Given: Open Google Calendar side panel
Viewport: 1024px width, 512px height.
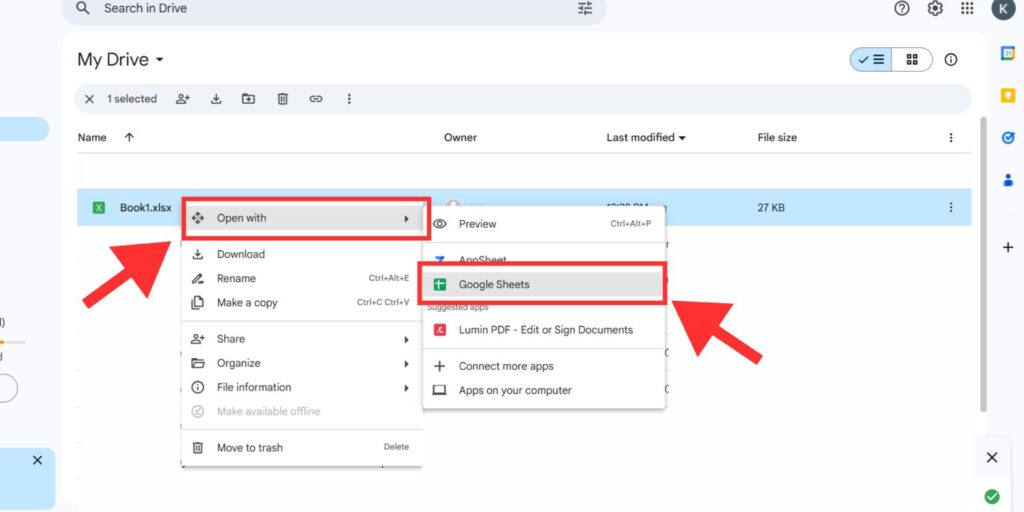Looking at the screenshot, I should (1008, 53).
